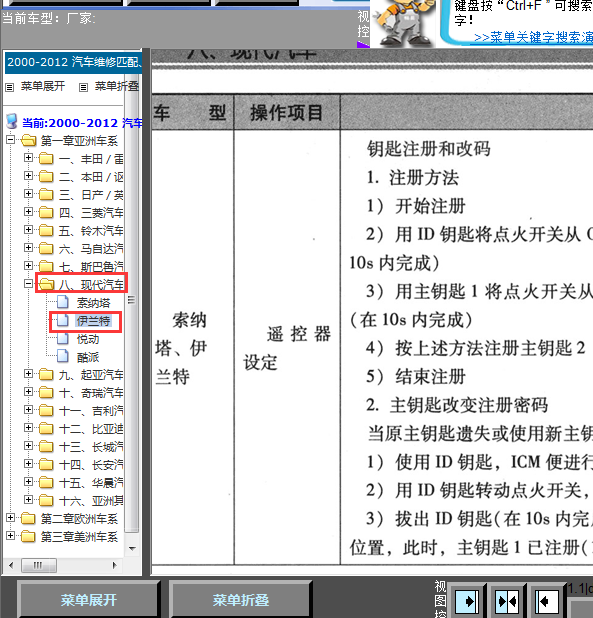
Task: Click the 九、起亚汽车 folder icon
Action: (46, 374)
